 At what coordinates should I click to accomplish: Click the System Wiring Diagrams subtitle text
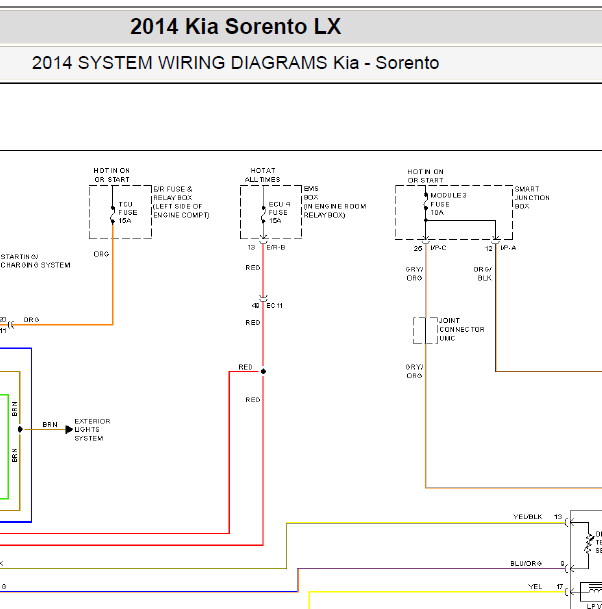(x=235, y=63)
